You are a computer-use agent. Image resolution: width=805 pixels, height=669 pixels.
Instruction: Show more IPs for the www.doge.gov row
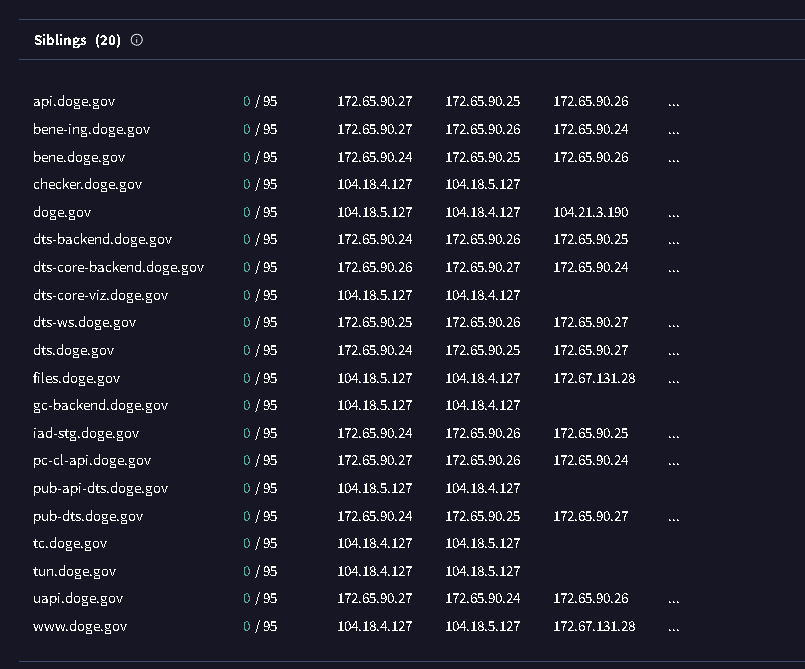coord(673,626)
